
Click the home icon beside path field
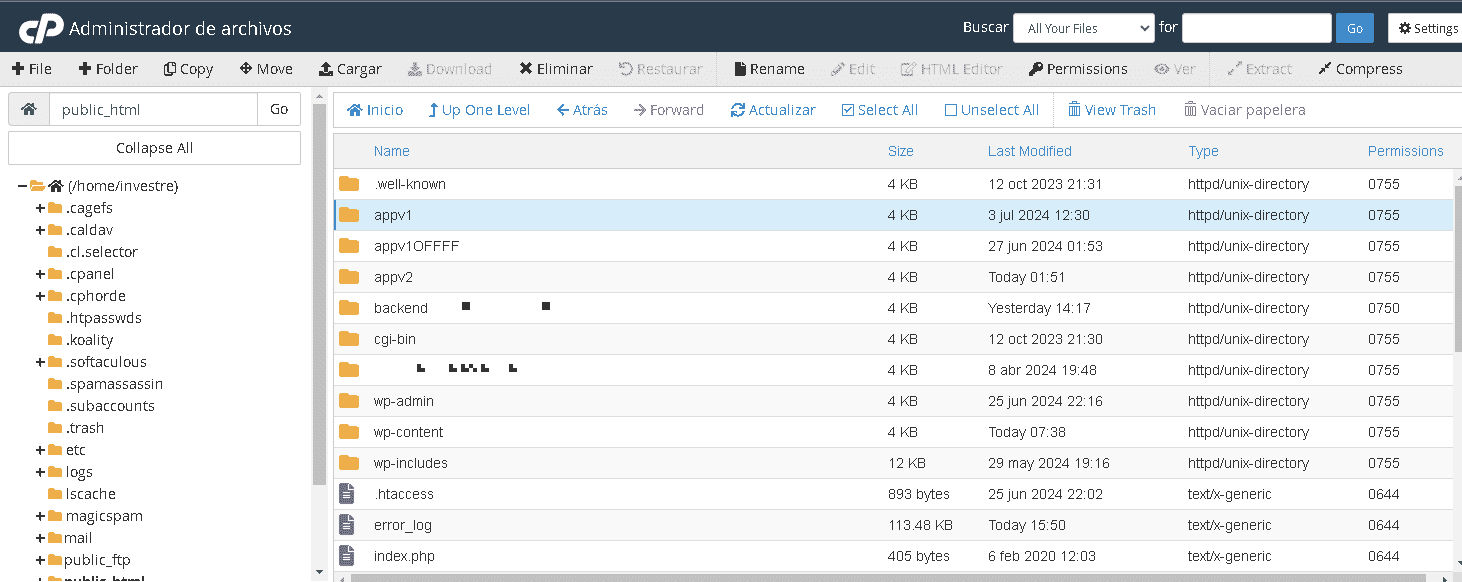click(29, 110)
